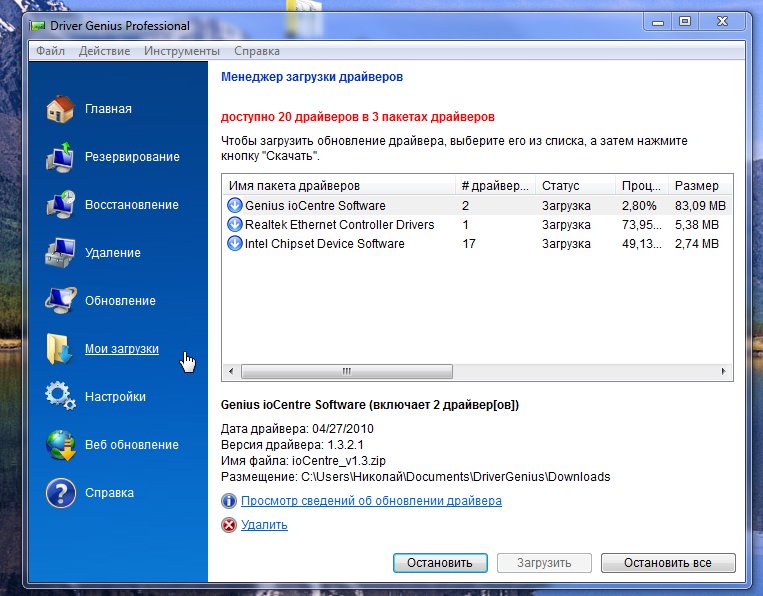Click the Мои загрузки folder icon

(61, 349)
